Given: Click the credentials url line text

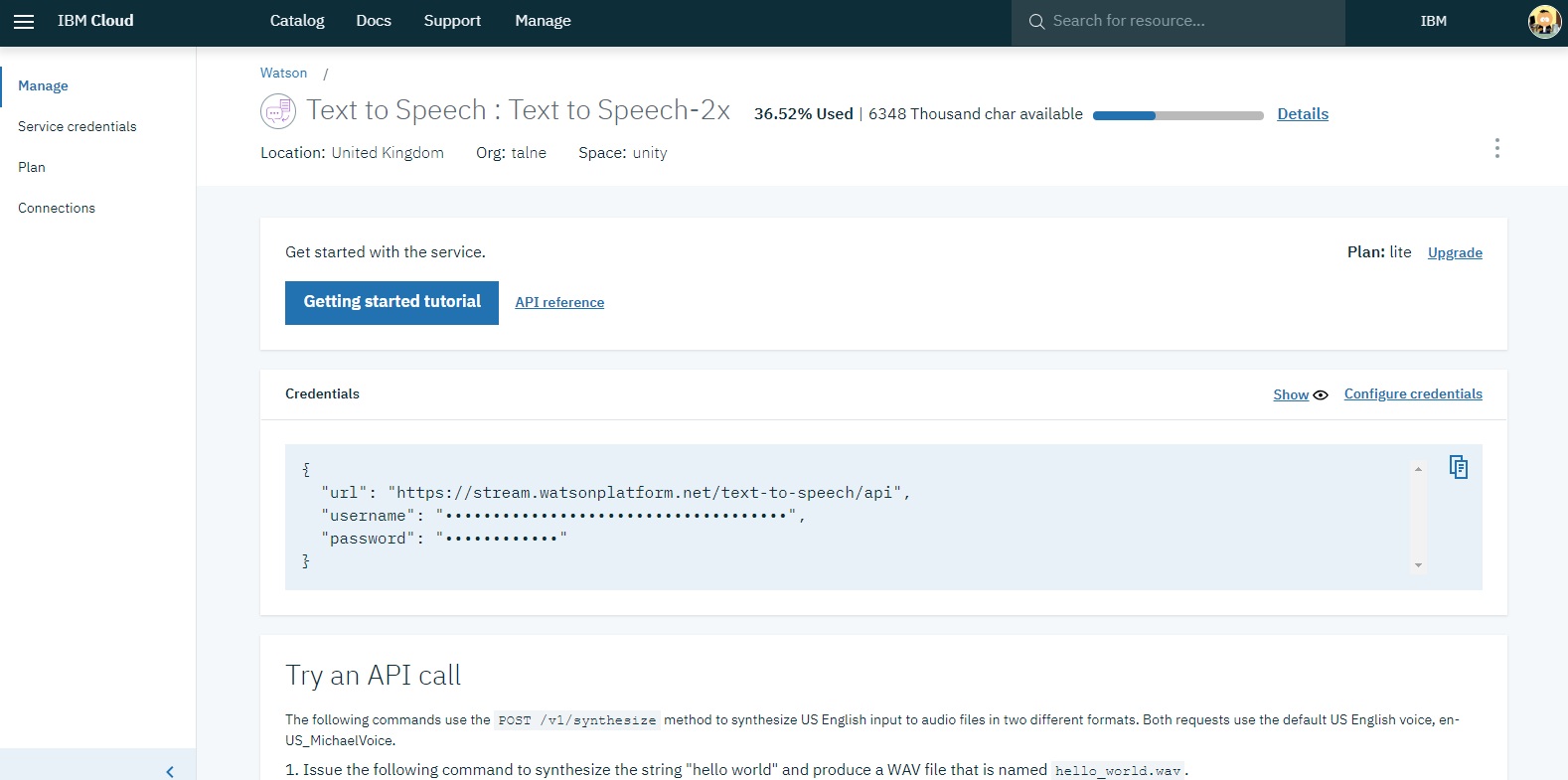Looking at the screenshot, I should [616, 493].
